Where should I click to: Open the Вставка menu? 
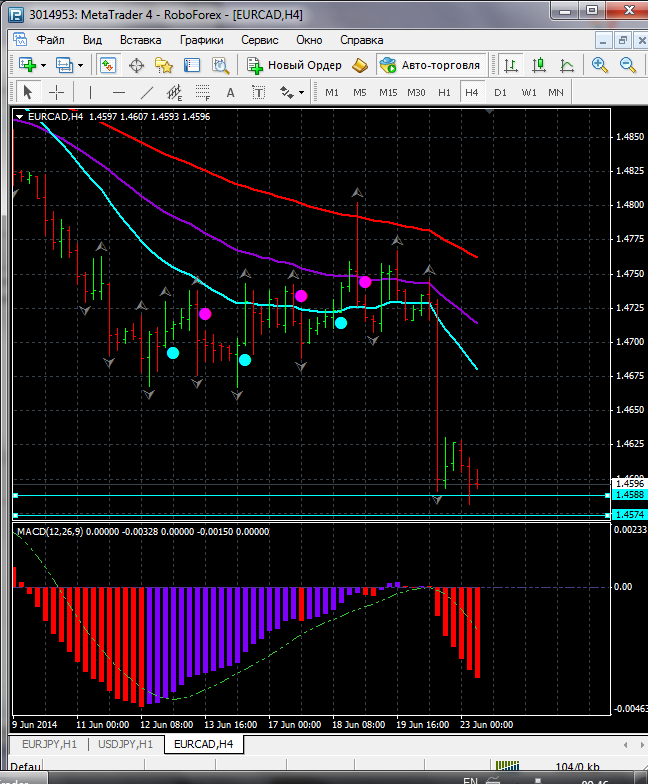140,40
